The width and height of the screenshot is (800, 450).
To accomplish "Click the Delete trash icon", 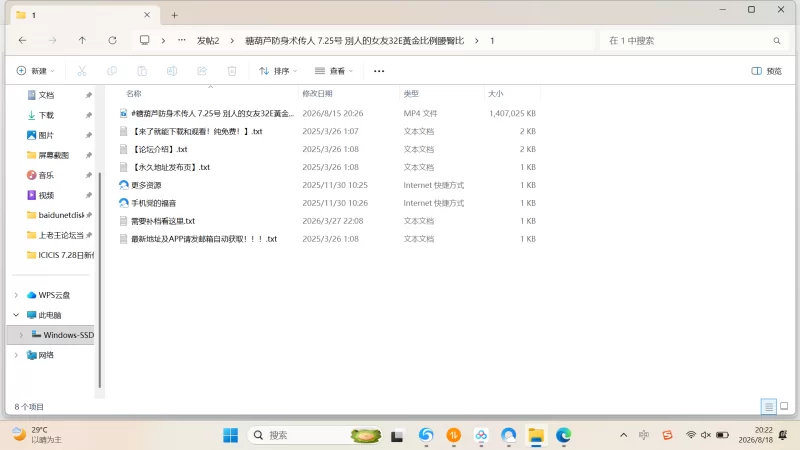I will pos(232,71).
